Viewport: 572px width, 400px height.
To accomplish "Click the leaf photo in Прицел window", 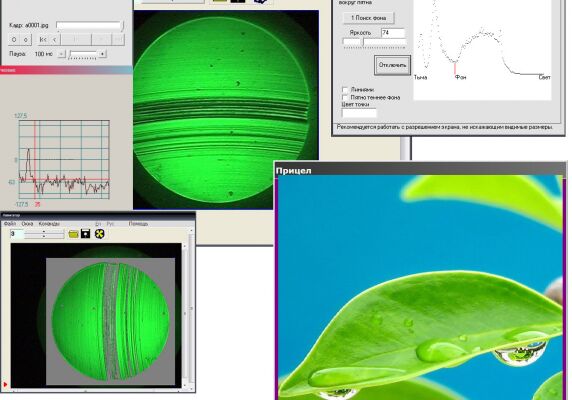I will [420, 288].
